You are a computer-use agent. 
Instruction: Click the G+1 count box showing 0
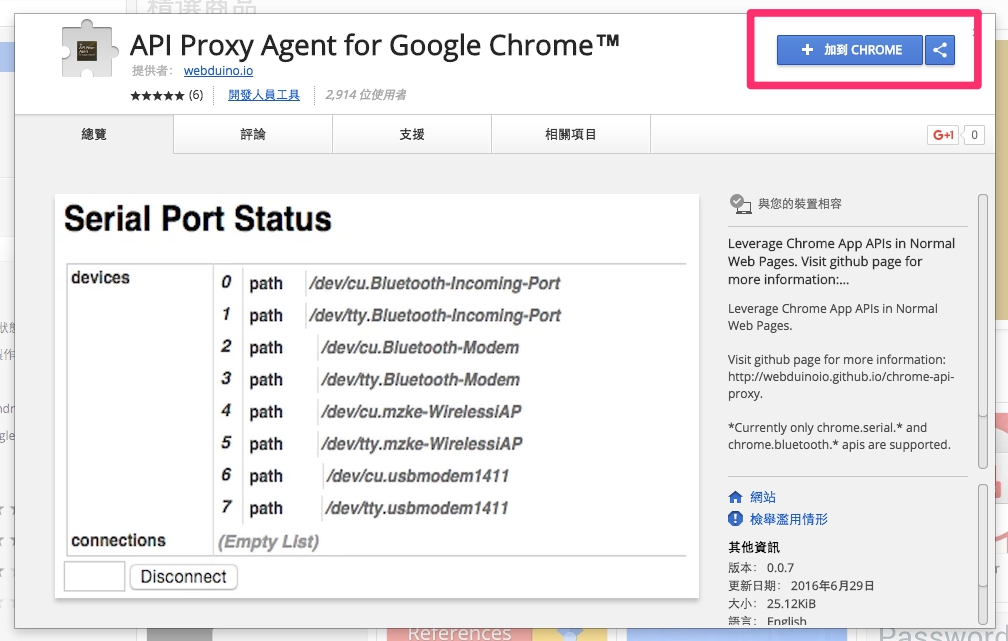(x=974, y=135)
